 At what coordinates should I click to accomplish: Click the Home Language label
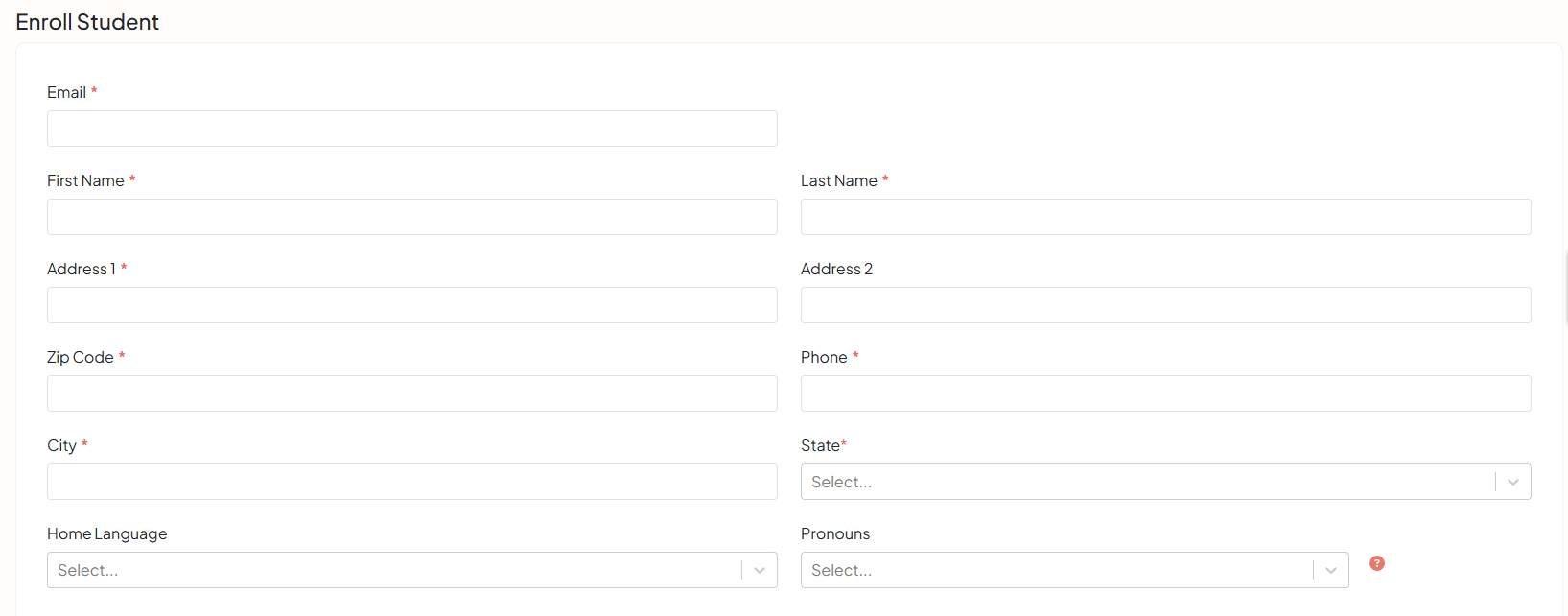pos(107,533)
